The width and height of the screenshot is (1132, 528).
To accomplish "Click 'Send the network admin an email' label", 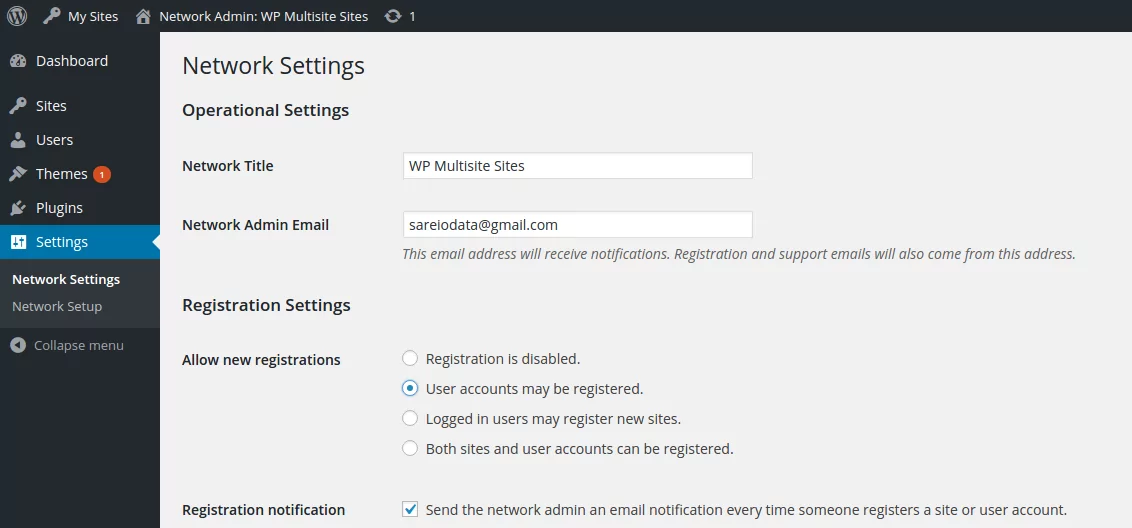I will coord(746,510).
